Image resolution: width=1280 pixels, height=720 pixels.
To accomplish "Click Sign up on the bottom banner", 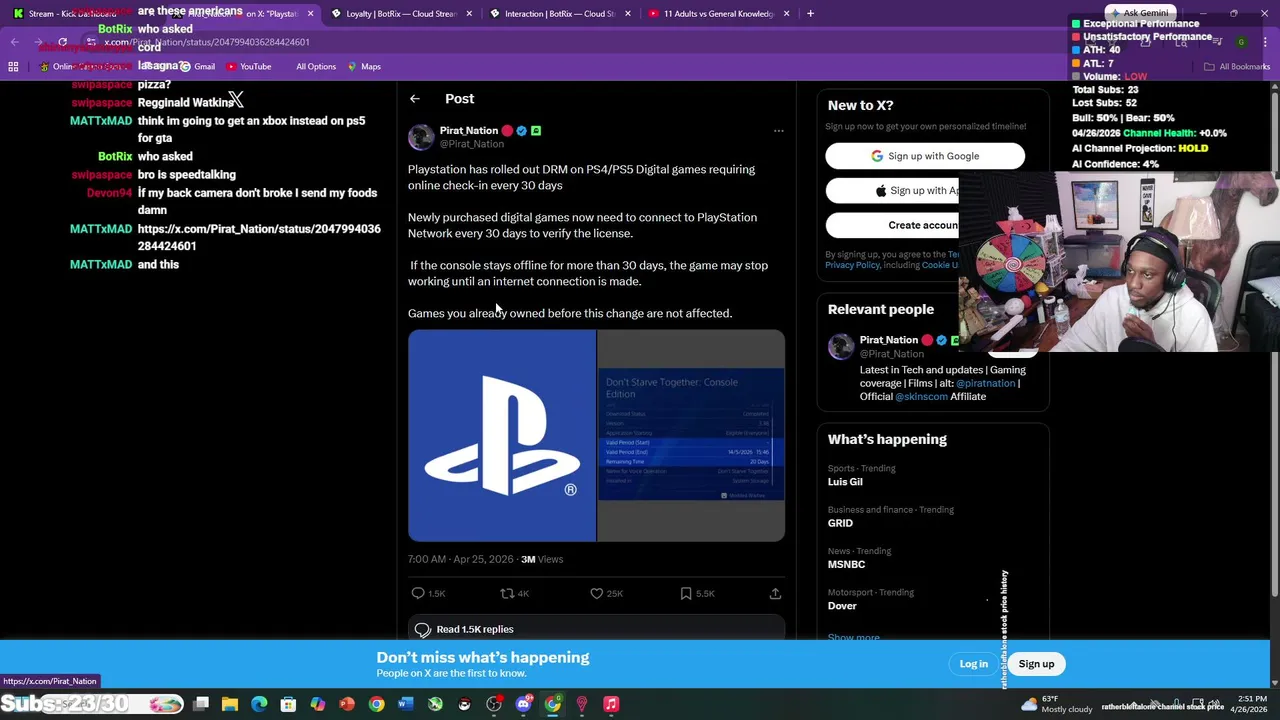I will pos(1036,664).
